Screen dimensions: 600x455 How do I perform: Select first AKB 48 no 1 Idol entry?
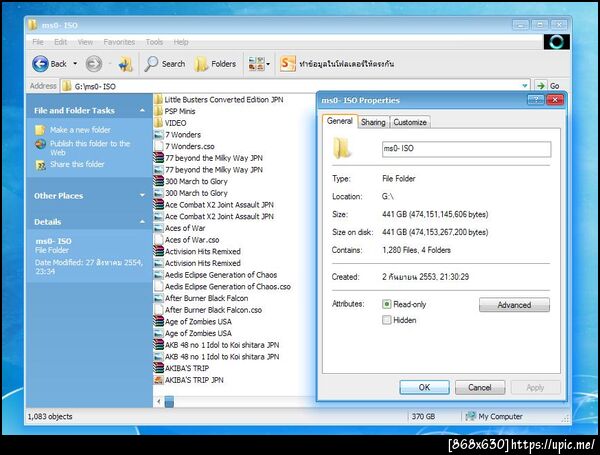[217, 345]
